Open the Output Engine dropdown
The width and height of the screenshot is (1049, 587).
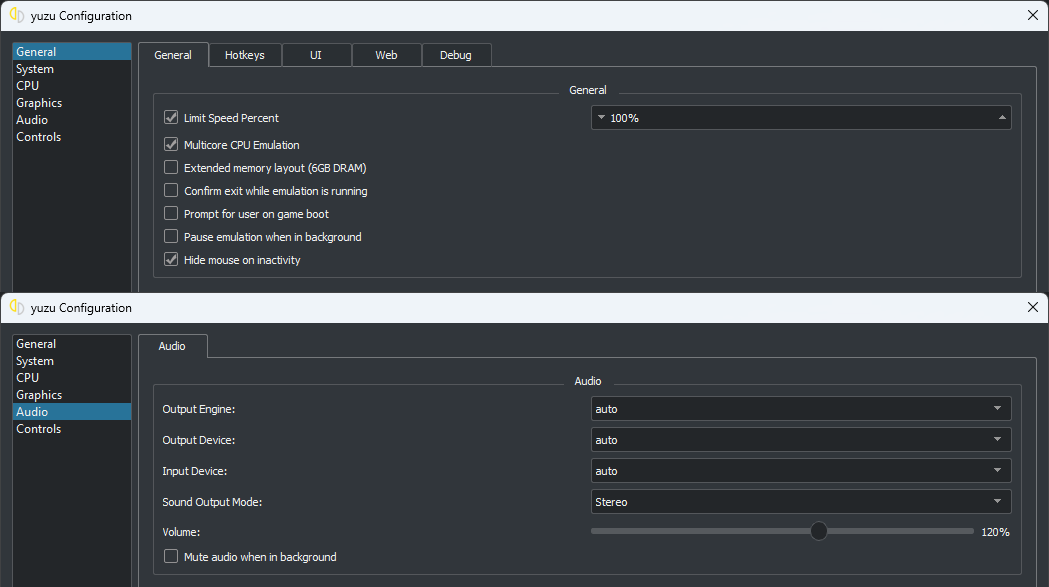(801, 409)
